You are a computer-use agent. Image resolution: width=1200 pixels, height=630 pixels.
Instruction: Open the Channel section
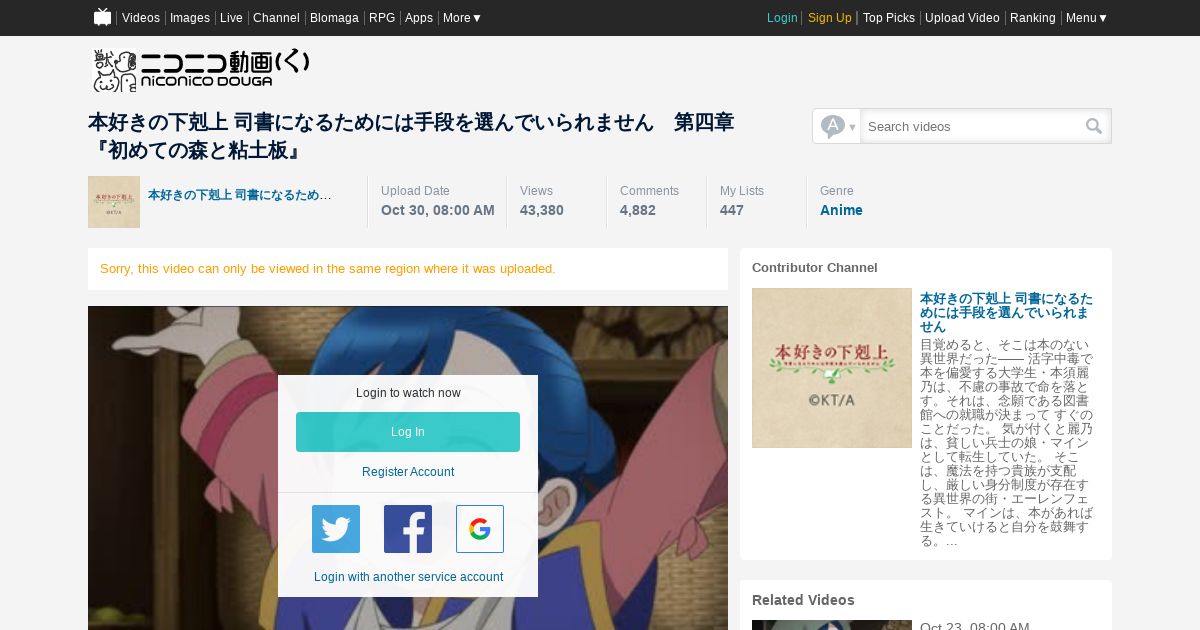pyautogui.click(x=276, y=18)
